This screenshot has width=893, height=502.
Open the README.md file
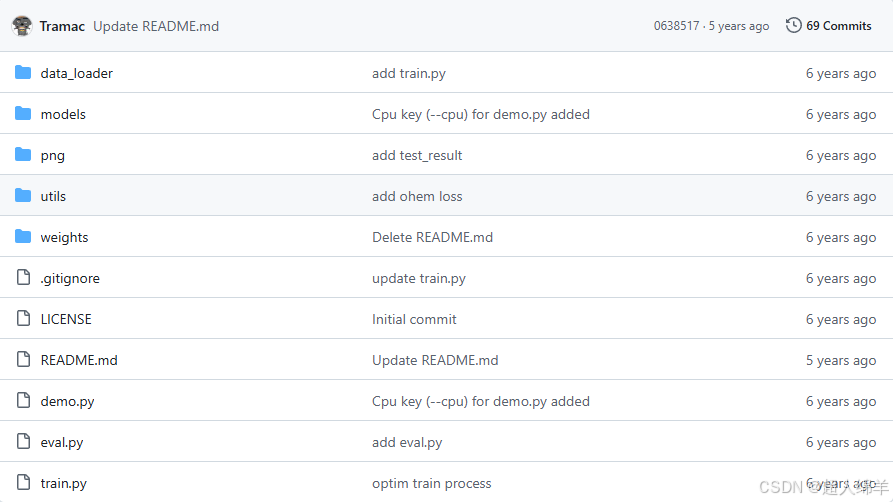[79, 360]
